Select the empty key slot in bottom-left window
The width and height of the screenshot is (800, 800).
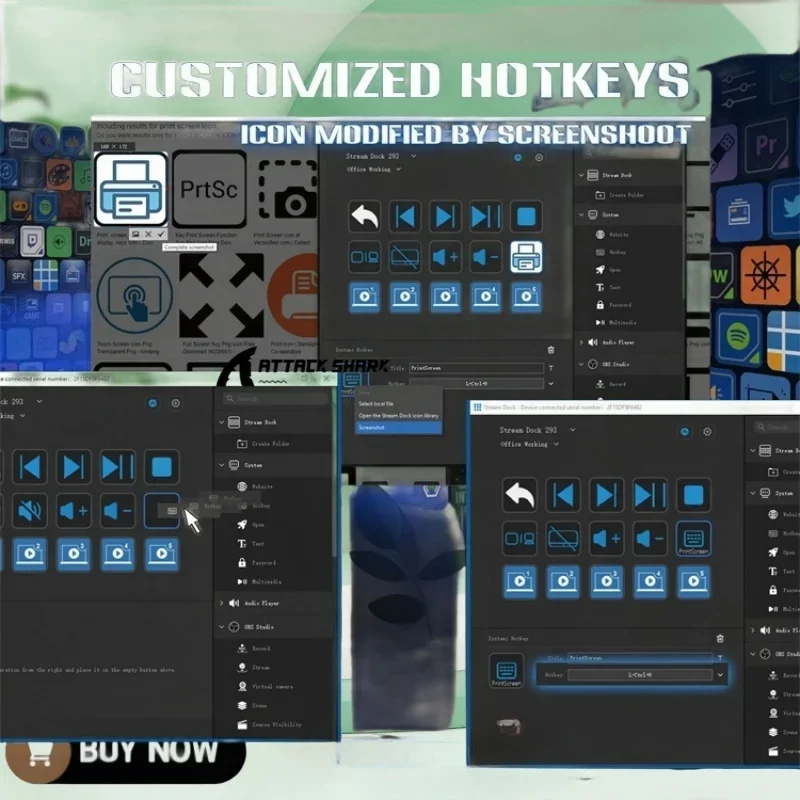pos(162,510)
